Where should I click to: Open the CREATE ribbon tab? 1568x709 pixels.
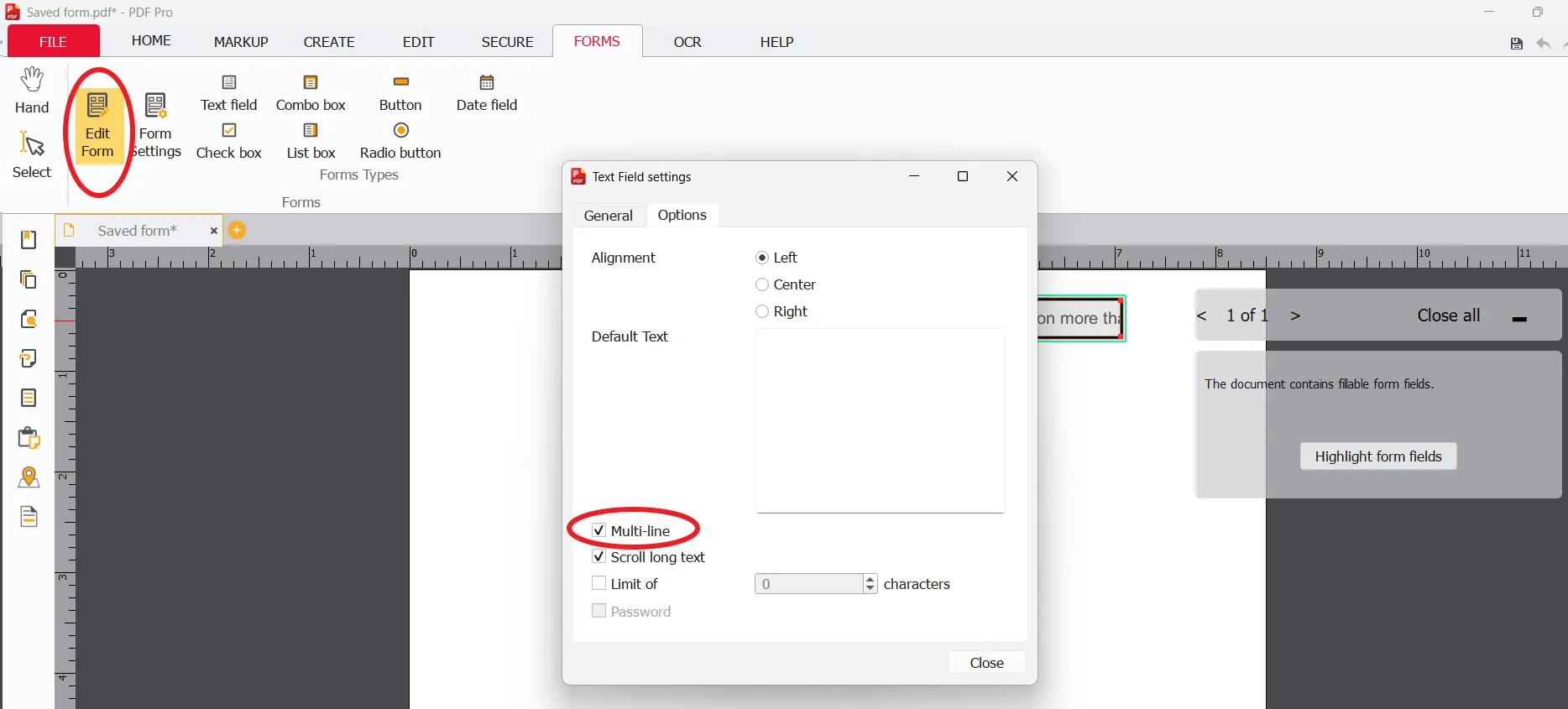[x=329, y=42]
